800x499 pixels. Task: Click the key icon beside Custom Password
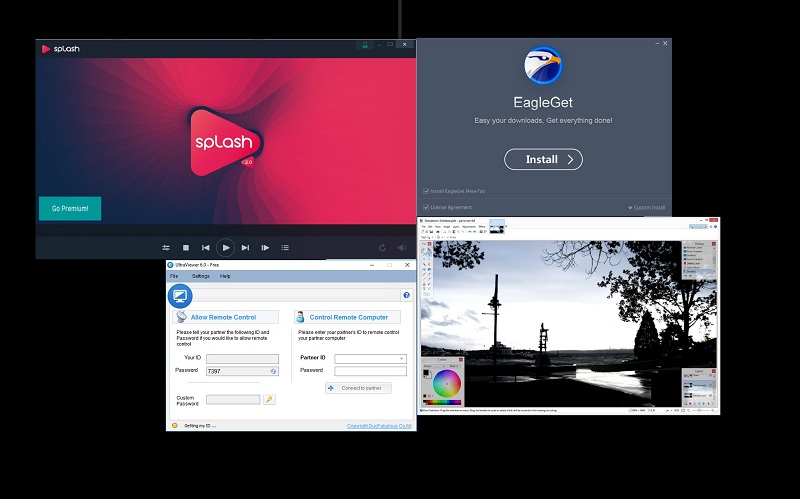[269, 399]
